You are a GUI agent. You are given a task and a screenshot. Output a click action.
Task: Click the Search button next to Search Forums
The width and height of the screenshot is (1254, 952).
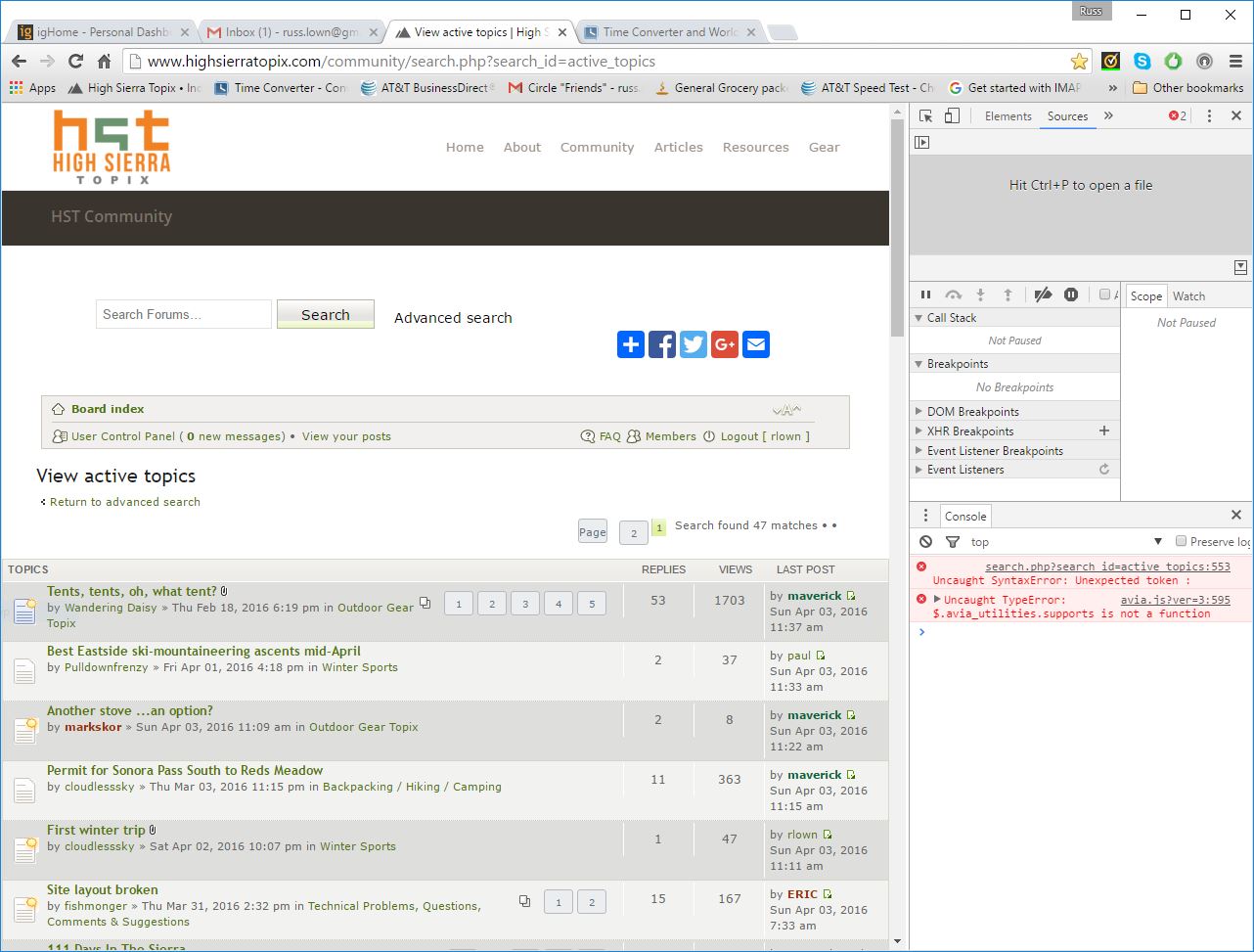coord(326,314)
